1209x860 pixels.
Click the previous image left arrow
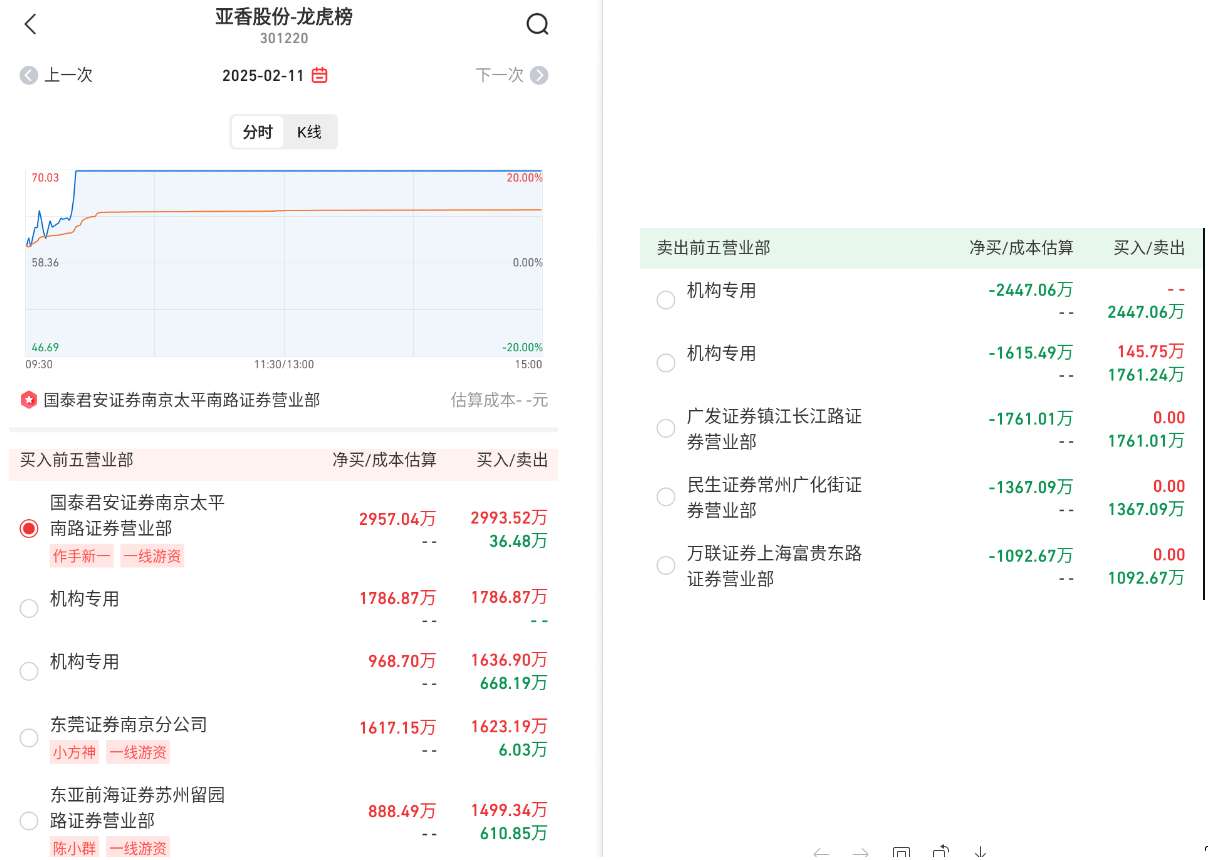pyautogui.click(x=821, y=853)
